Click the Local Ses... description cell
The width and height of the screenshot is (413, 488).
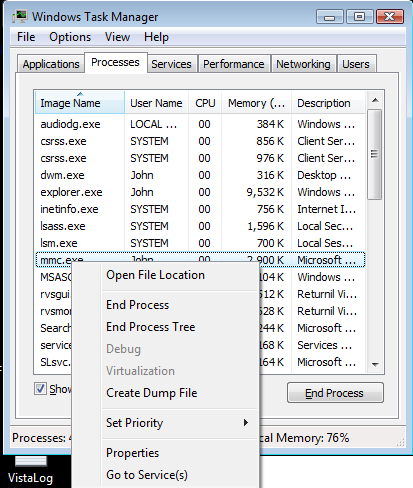point(325,243)
